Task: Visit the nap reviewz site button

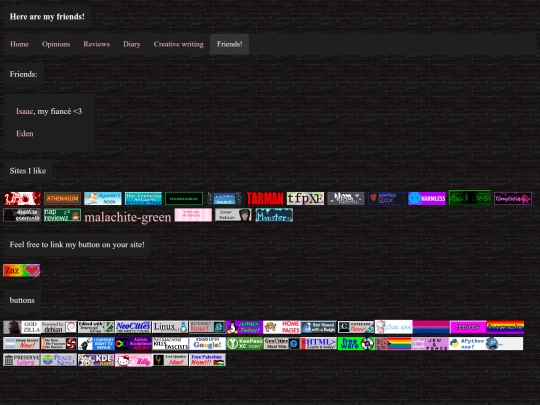Action: pos(62,215)
